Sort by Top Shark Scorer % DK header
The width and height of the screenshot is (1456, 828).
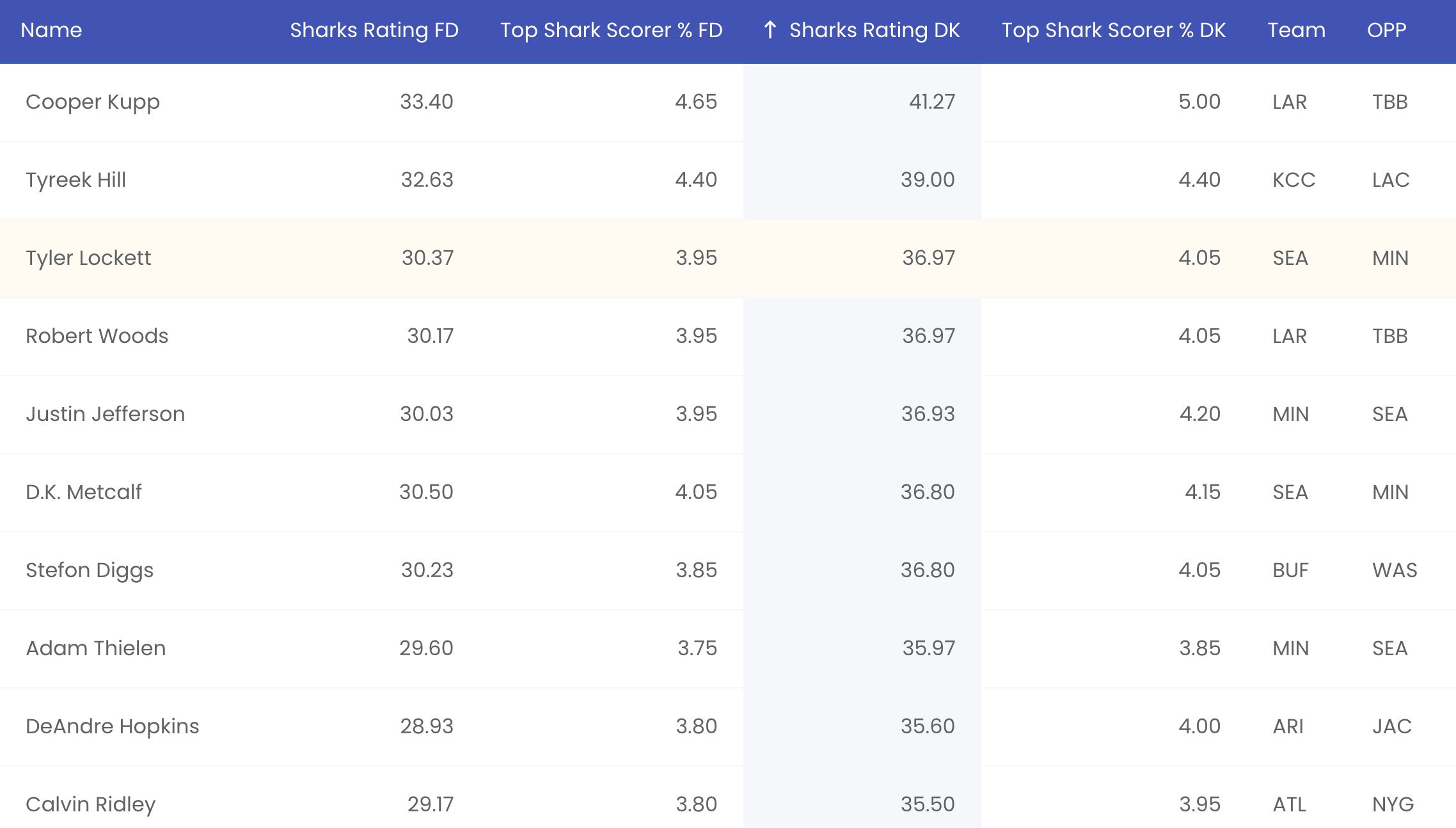point(1113,30)
